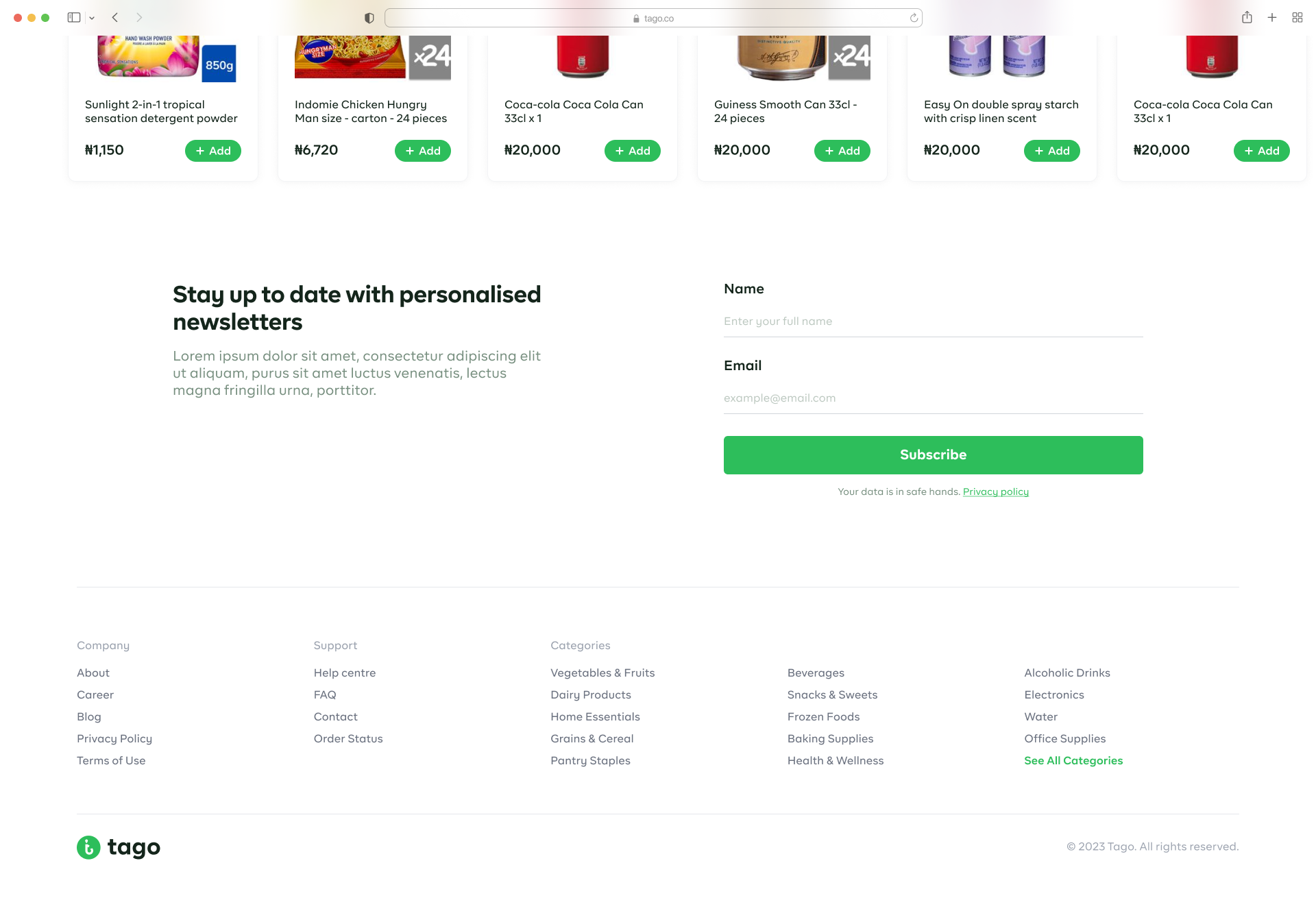Viewport: 1316px width, 898px height.
Task: Open a new tab with the plus icon
Action: coord(1272,18)
